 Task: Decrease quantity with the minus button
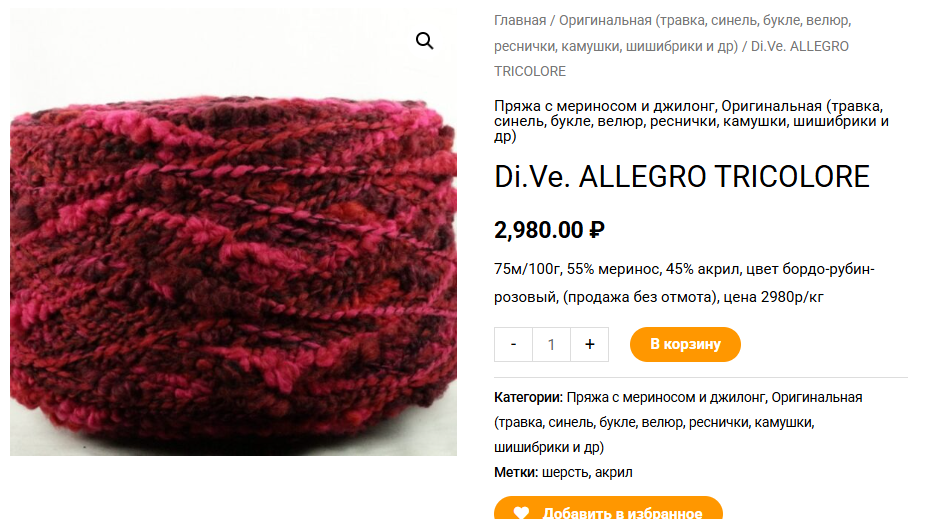[x=513, y=344]
